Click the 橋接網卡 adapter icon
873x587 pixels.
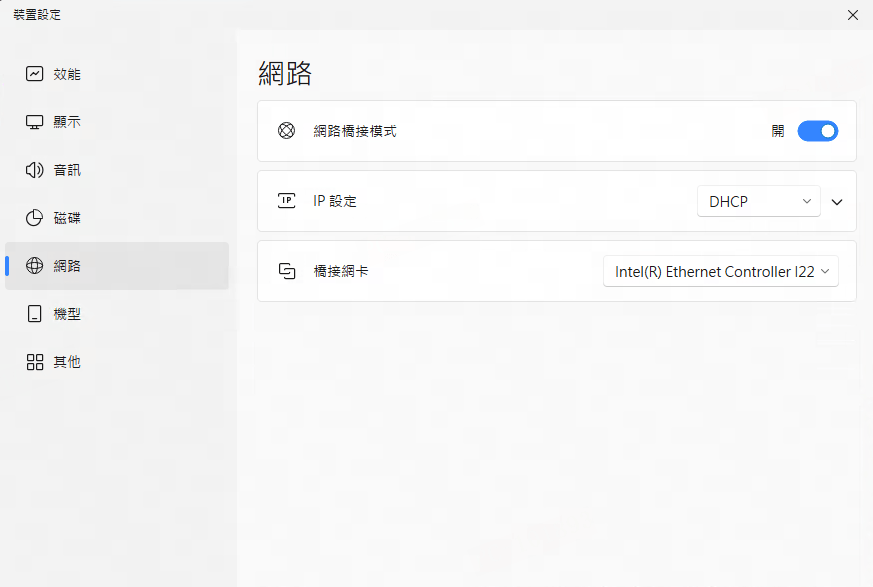point(287,271)
